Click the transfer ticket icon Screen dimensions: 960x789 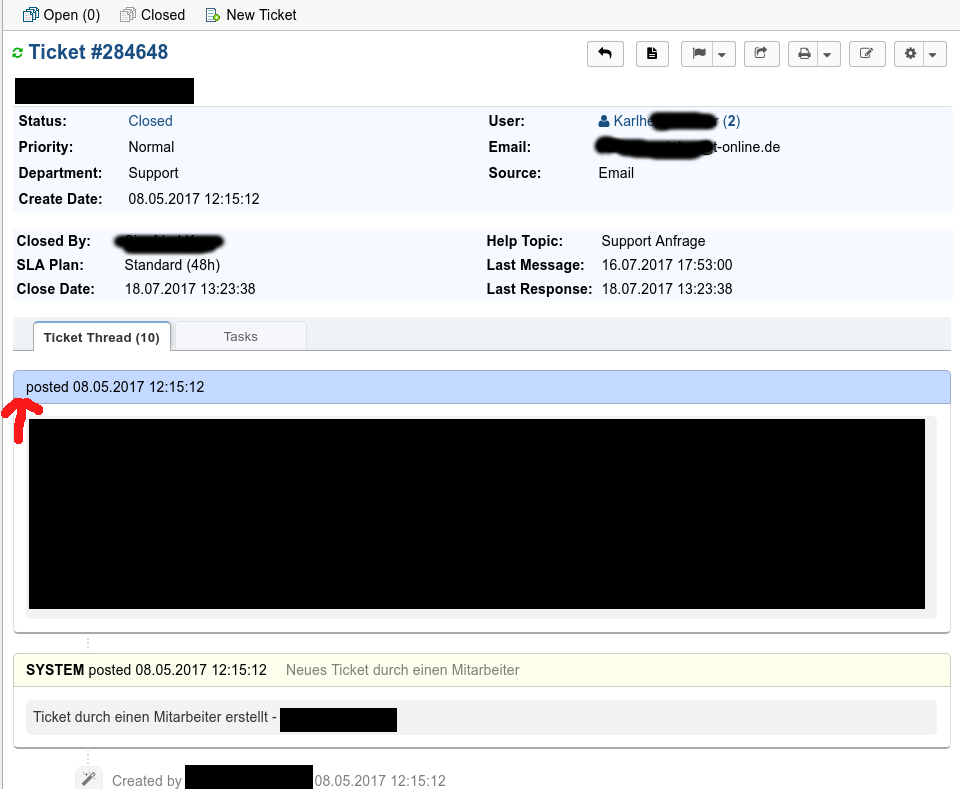tap(761, 53)
